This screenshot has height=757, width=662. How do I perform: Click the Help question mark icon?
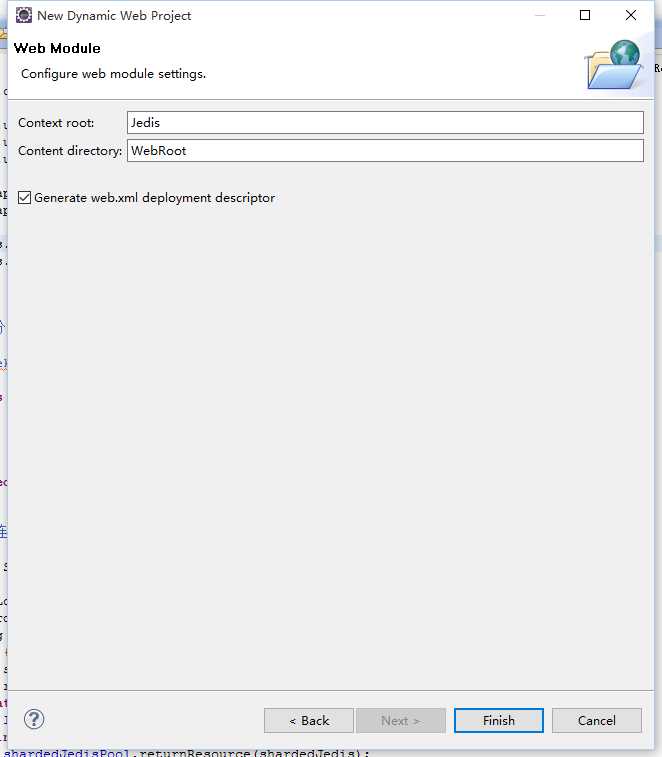point(34,719)
